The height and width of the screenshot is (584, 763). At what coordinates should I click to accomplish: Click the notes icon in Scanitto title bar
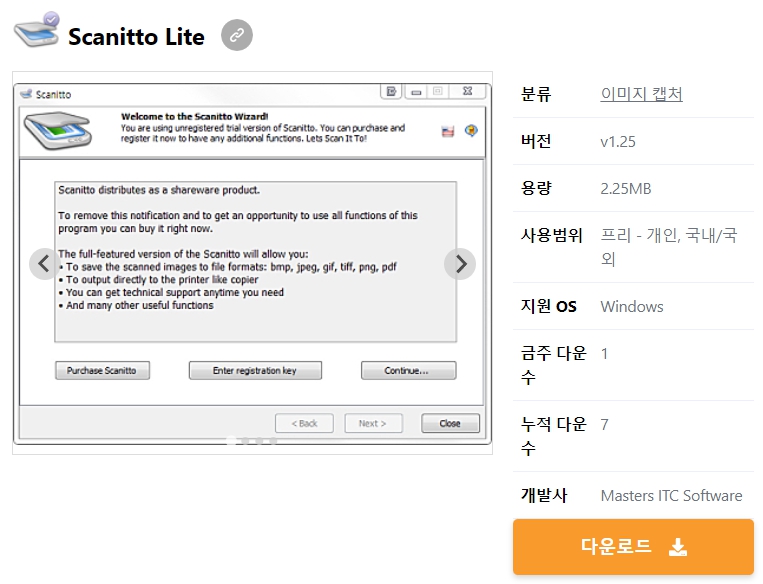point(391,91)
